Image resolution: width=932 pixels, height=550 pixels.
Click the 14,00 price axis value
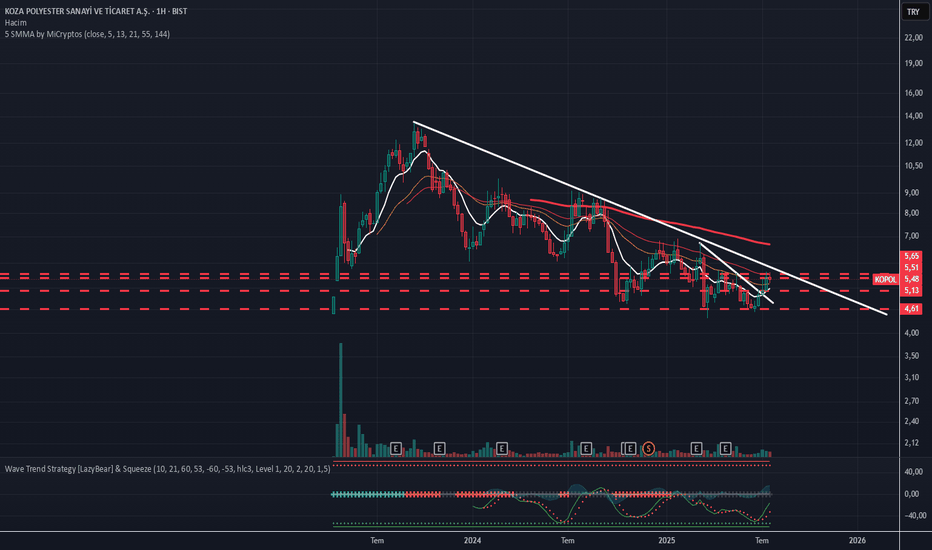click(913, 116)
